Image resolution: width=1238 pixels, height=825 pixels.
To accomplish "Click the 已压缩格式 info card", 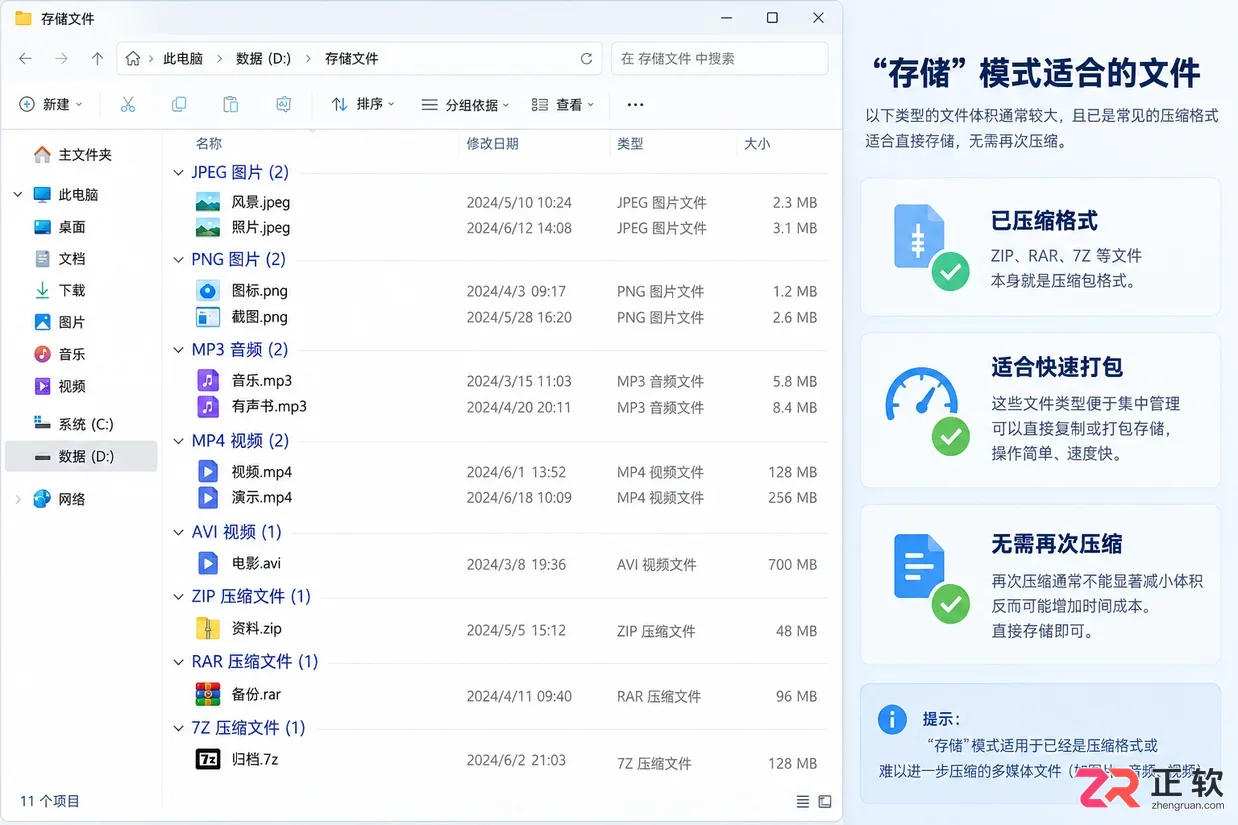I will 1040,246.
